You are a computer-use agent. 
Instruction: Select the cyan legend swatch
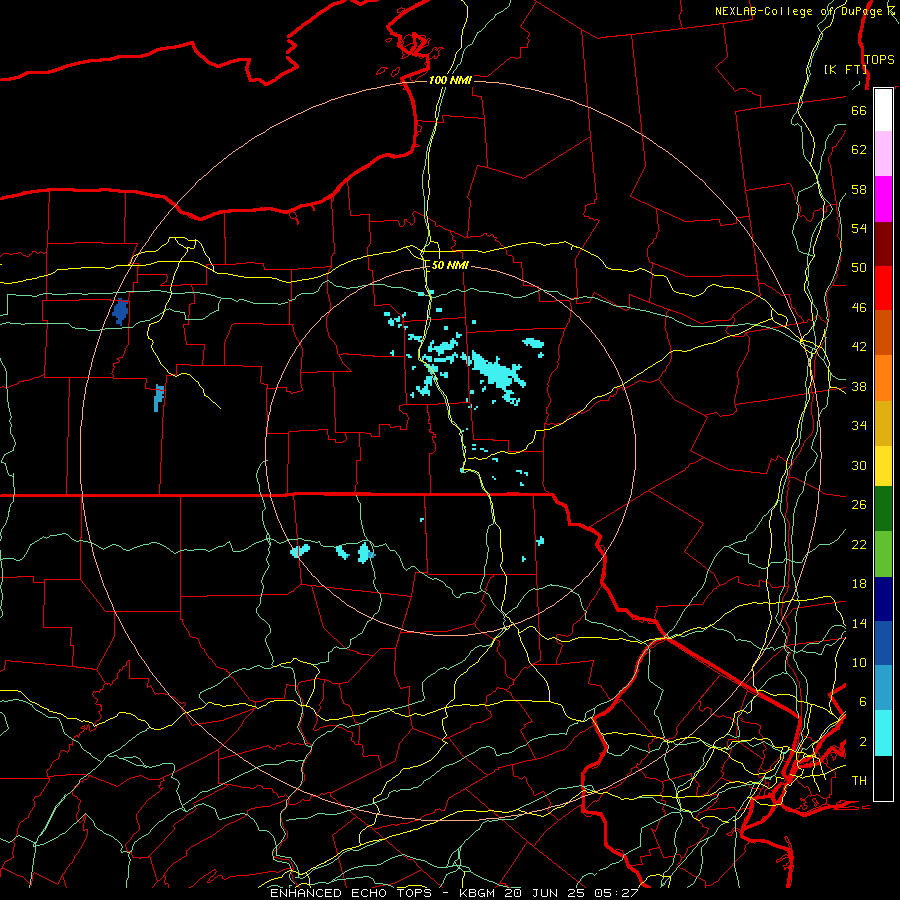(883, 733)
